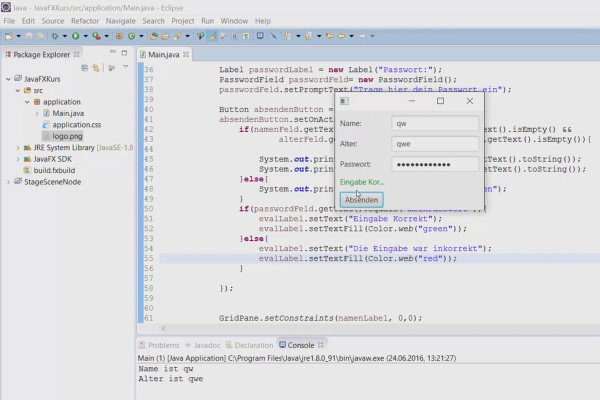Run the program with green Run icon
600x400 pixels.
75,36
